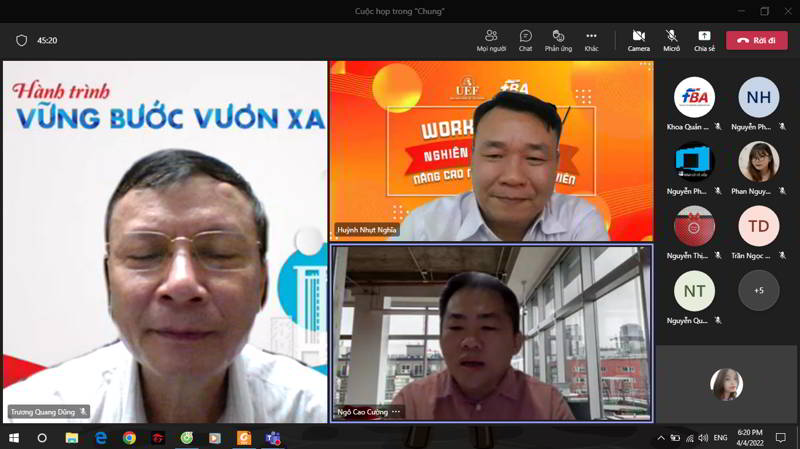Click Huỳnh Nhựt Nghĩa name label

pyautogui.click(x=366, y=230)
